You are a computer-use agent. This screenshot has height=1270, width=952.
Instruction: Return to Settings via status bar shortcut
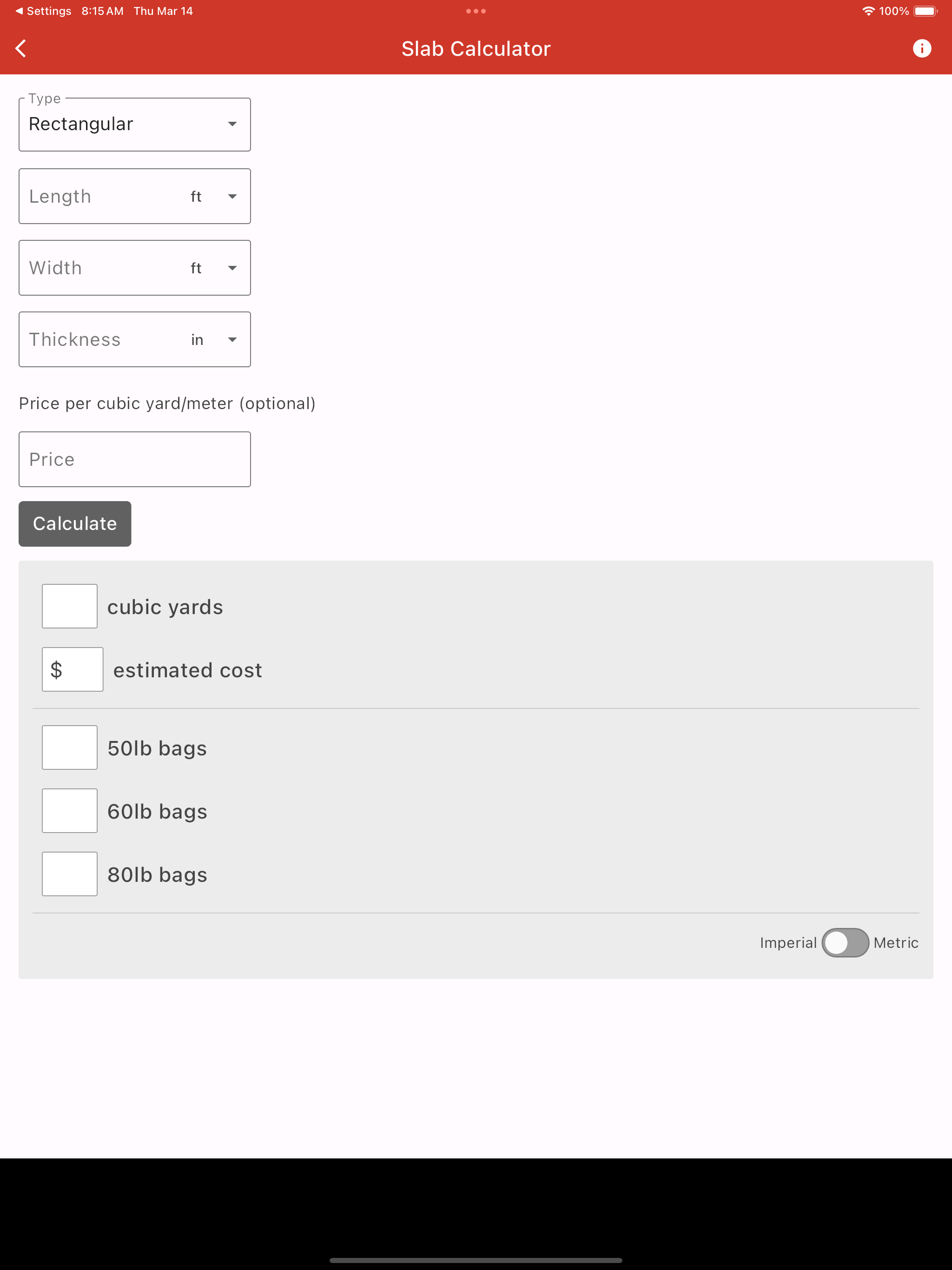pos(43,10)
